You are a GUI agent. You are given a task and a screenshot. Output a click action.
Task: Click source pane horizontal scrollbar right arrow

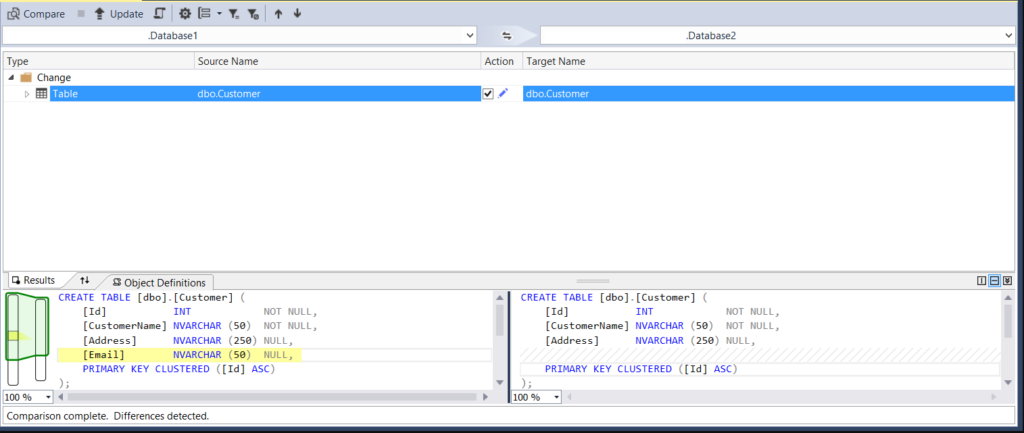point(485,397)
